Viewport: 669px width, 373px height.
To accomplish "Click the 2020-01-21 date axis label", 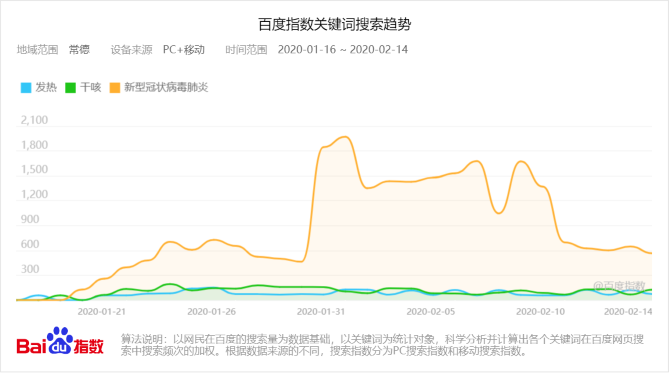I will click(102, 312).
